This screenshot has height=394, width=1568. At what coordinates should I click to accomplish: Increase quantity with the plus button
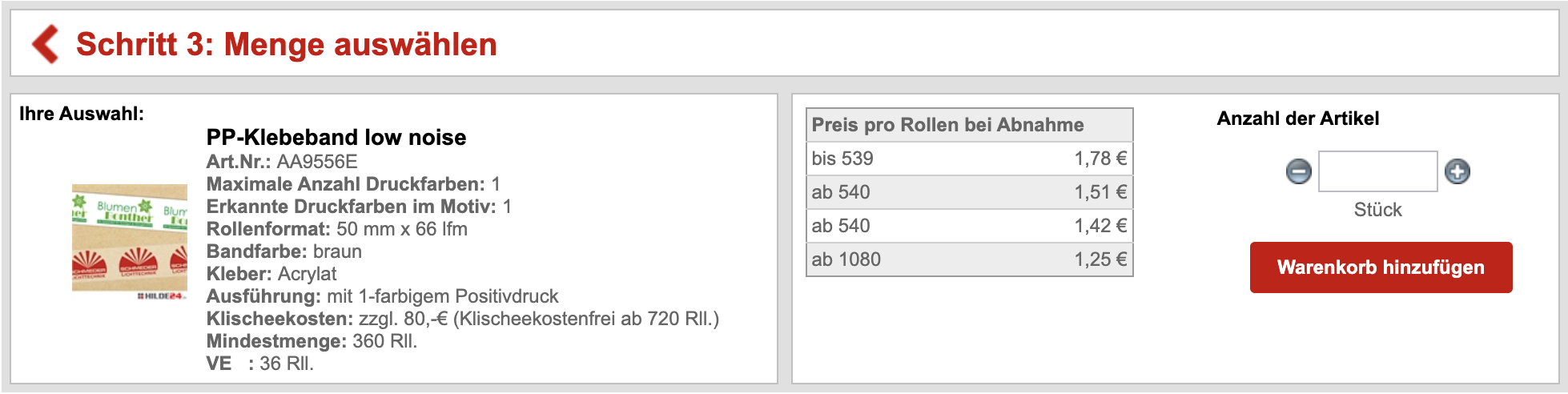click(1457, 171)
